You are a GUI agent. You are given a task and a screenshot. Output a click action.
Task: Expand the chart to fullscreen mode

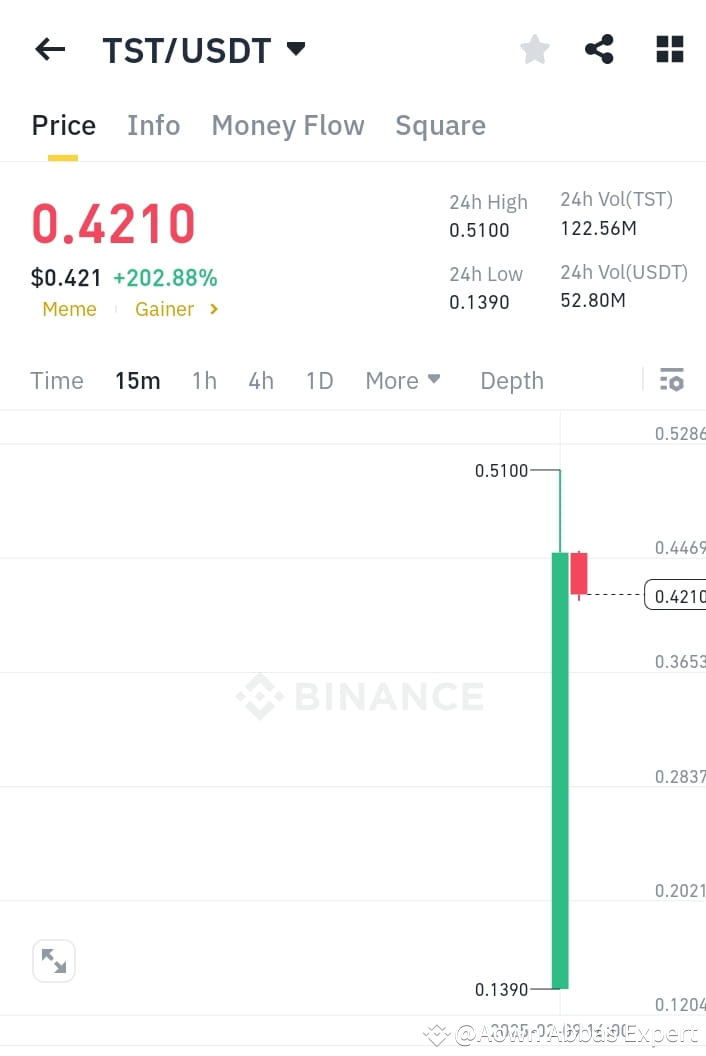click(x=54, y=960)
